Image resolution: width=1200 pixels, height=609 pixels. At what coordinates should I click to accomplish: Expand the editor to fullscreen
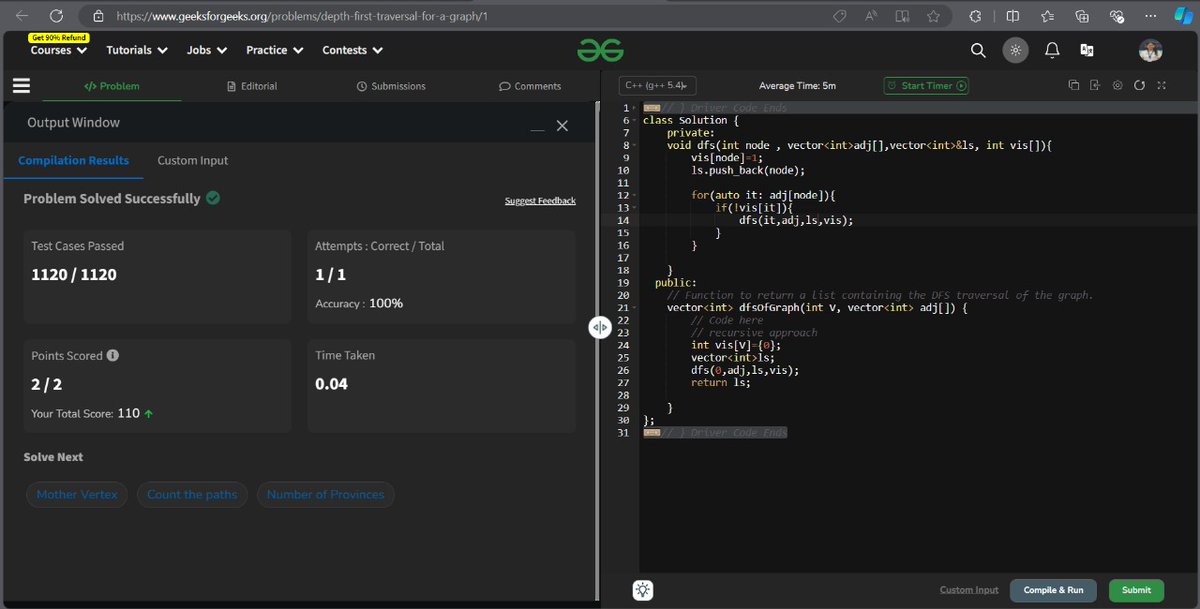point(1161,86)
